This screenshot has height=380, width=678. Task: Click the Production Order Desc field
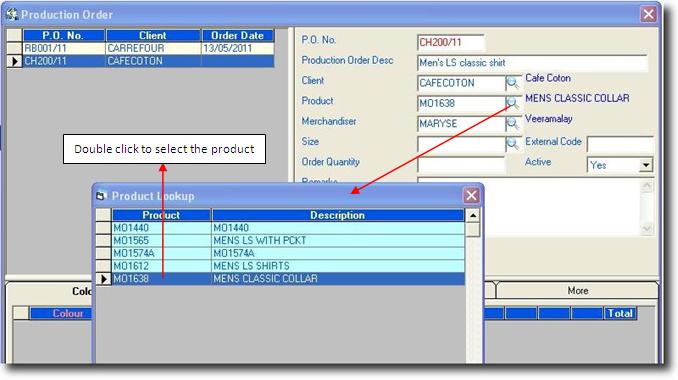(x=532, y=63)
